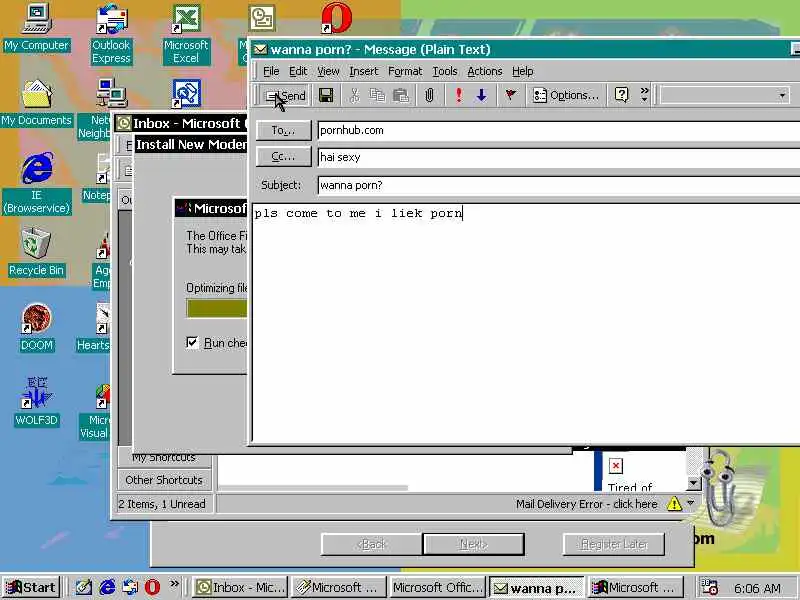Click the Register Later button
Image resolution: width=800 pixels, height=600 pixels.
(614, 544)
